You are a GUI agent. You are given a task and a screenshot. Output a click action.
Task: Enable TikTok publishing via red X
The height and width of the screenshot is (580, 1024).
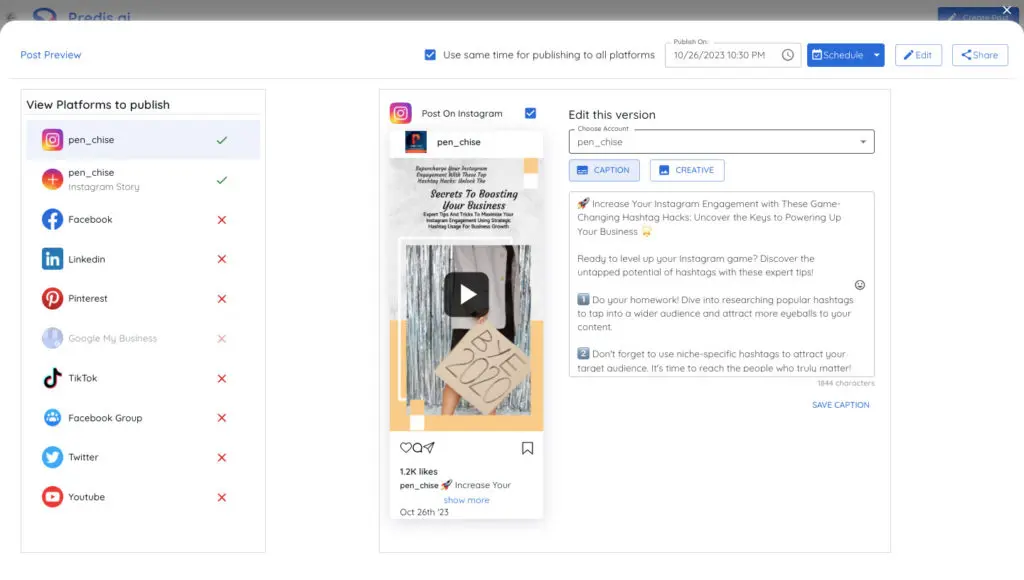222,379
